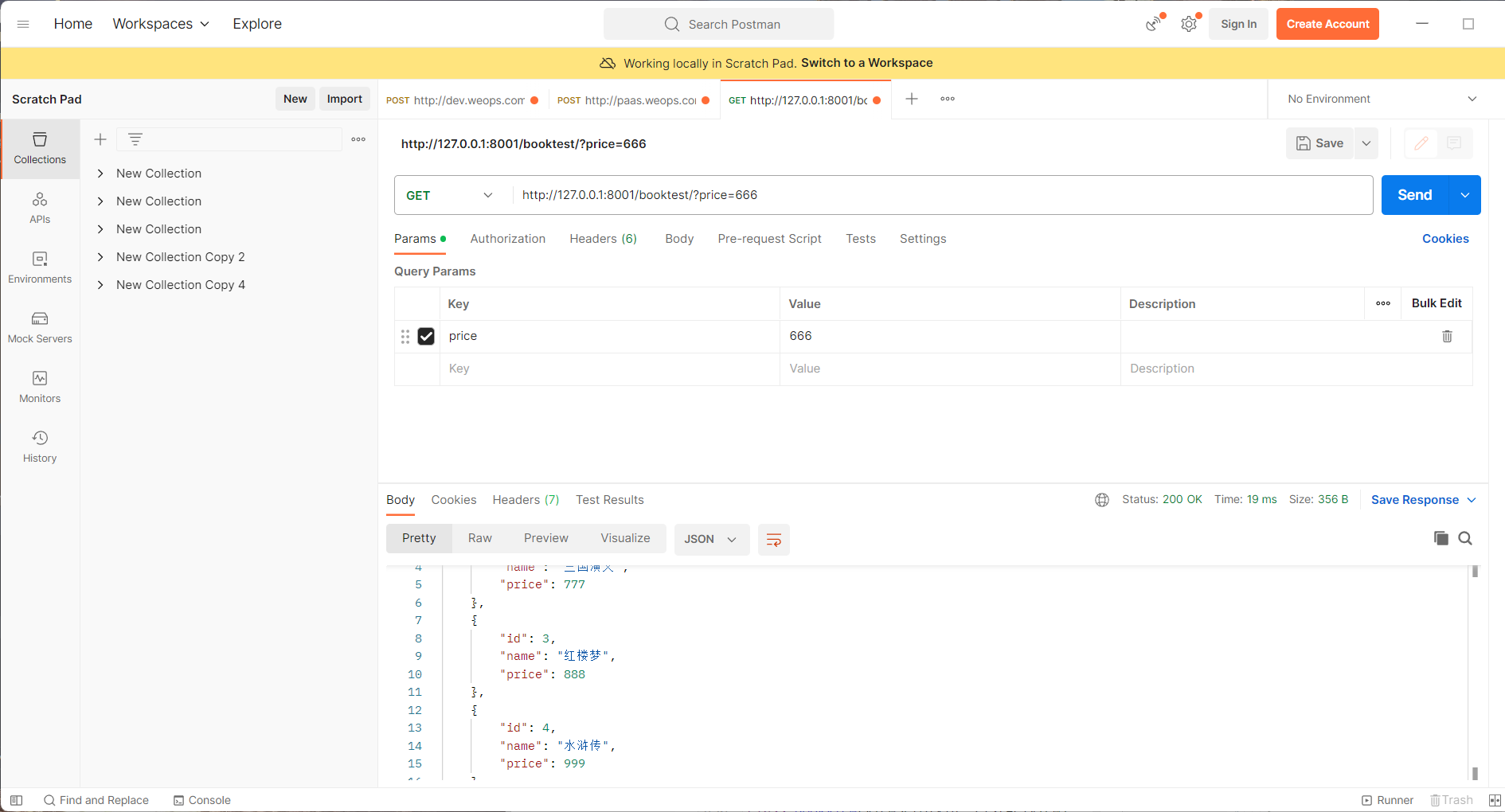The image size is (1505, 812).
Task: Click the edit pencil icon
Action: pos(1421,143)
